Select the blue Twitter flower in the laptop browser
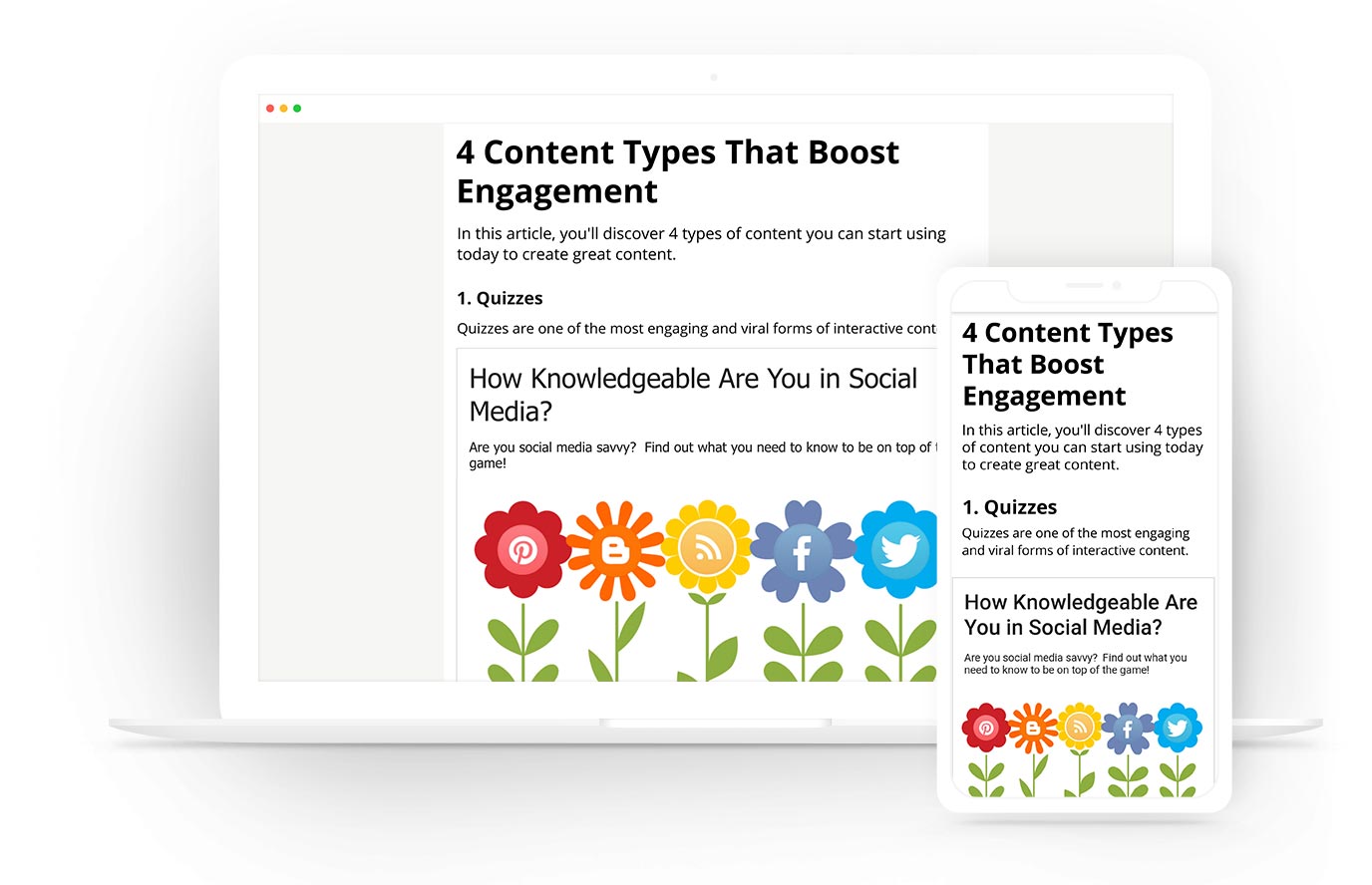1372x885 pixels. tap(897, 549)
